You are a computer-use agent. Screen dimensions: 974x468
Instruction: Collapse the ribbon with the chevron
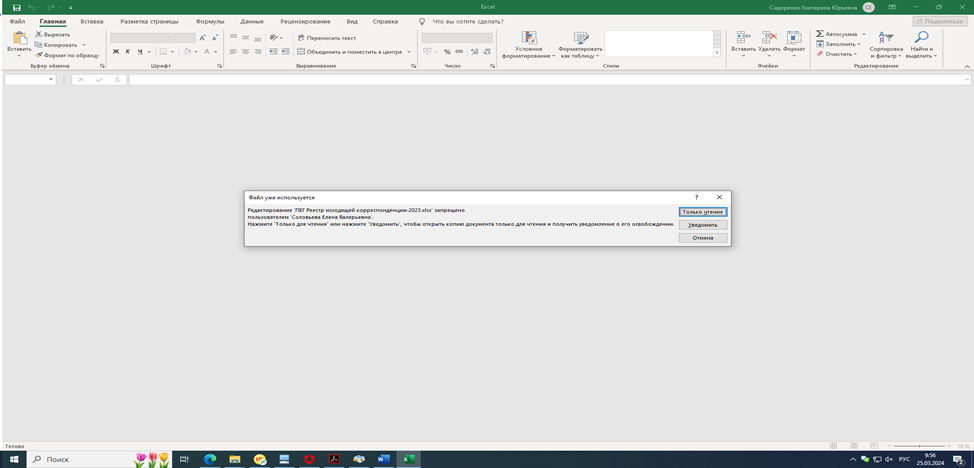pos(967,66)
